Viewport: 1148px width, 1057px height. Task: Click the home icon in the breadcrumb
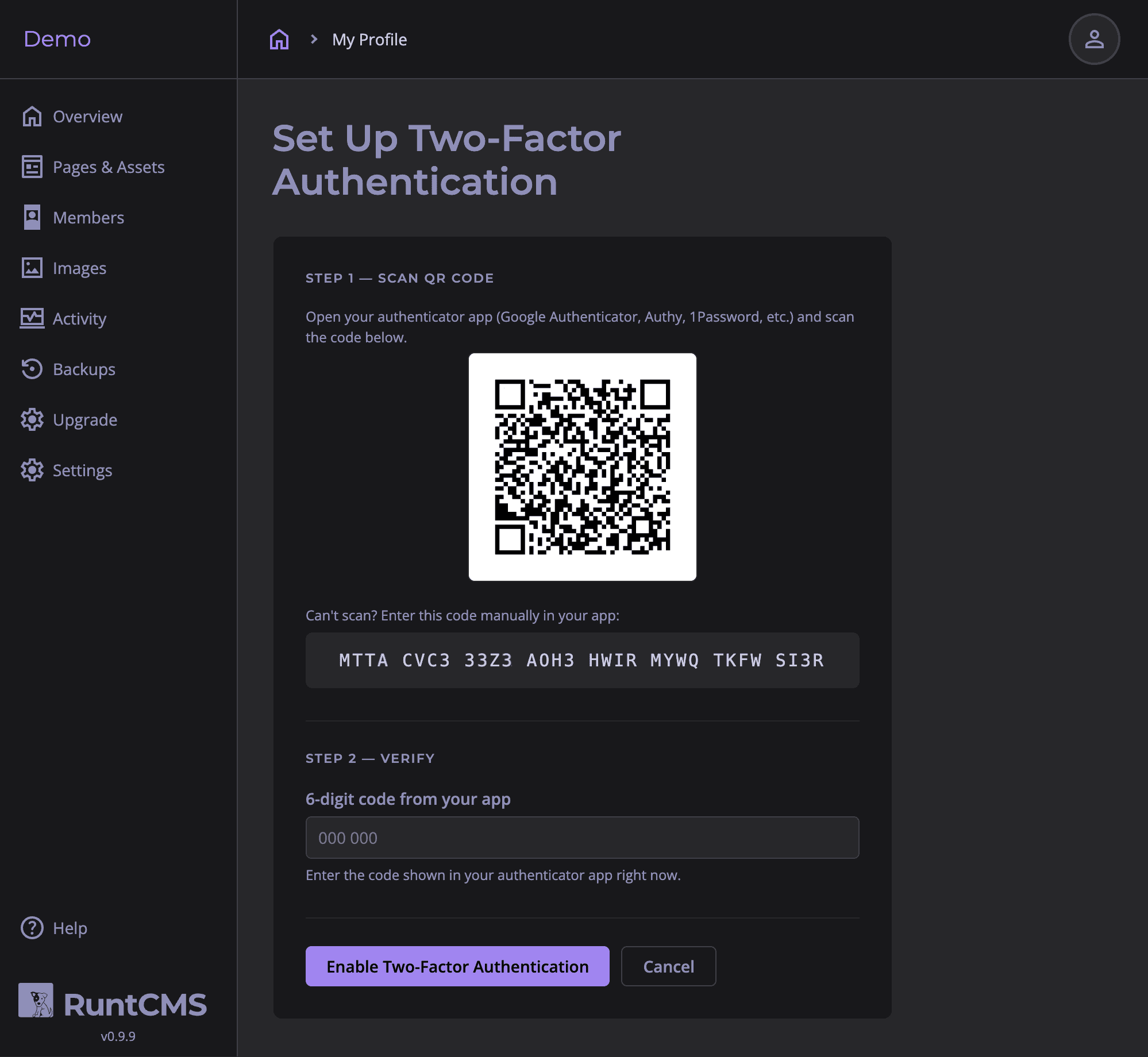click(279, 38)
